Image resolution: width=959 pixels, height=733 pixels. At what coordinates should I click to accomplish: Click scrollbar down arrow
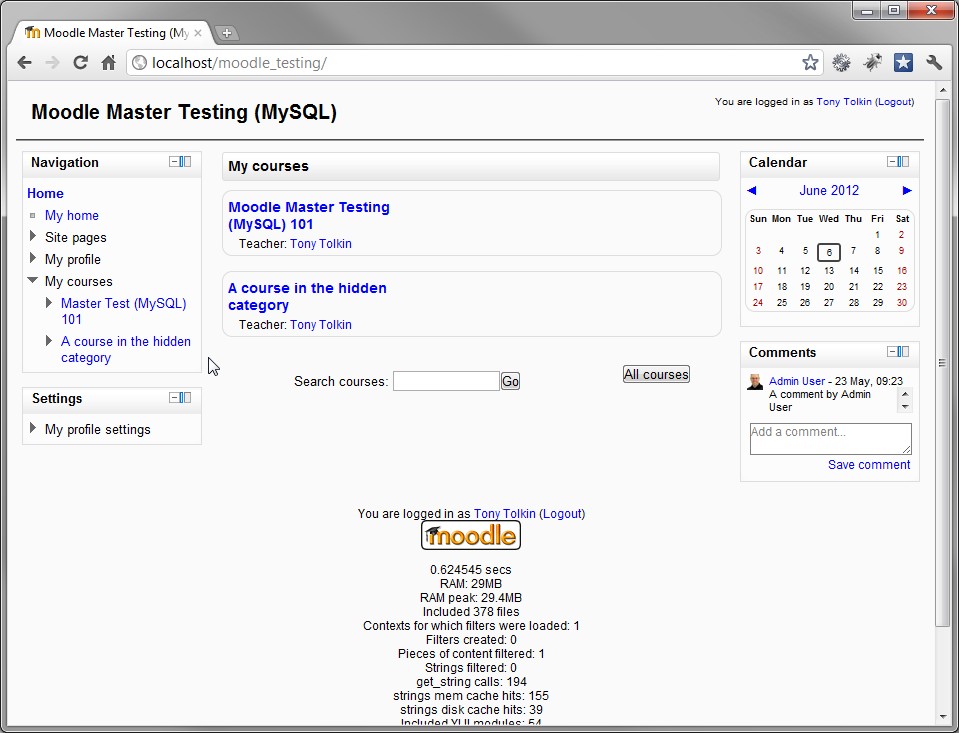pos(942,716)
